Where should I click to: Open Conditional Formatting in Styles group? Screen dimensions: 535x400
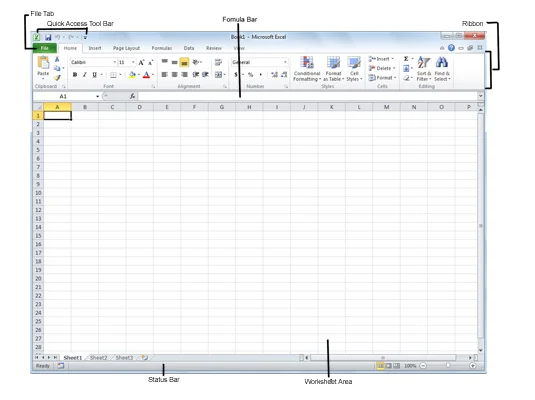coord(307,69)
